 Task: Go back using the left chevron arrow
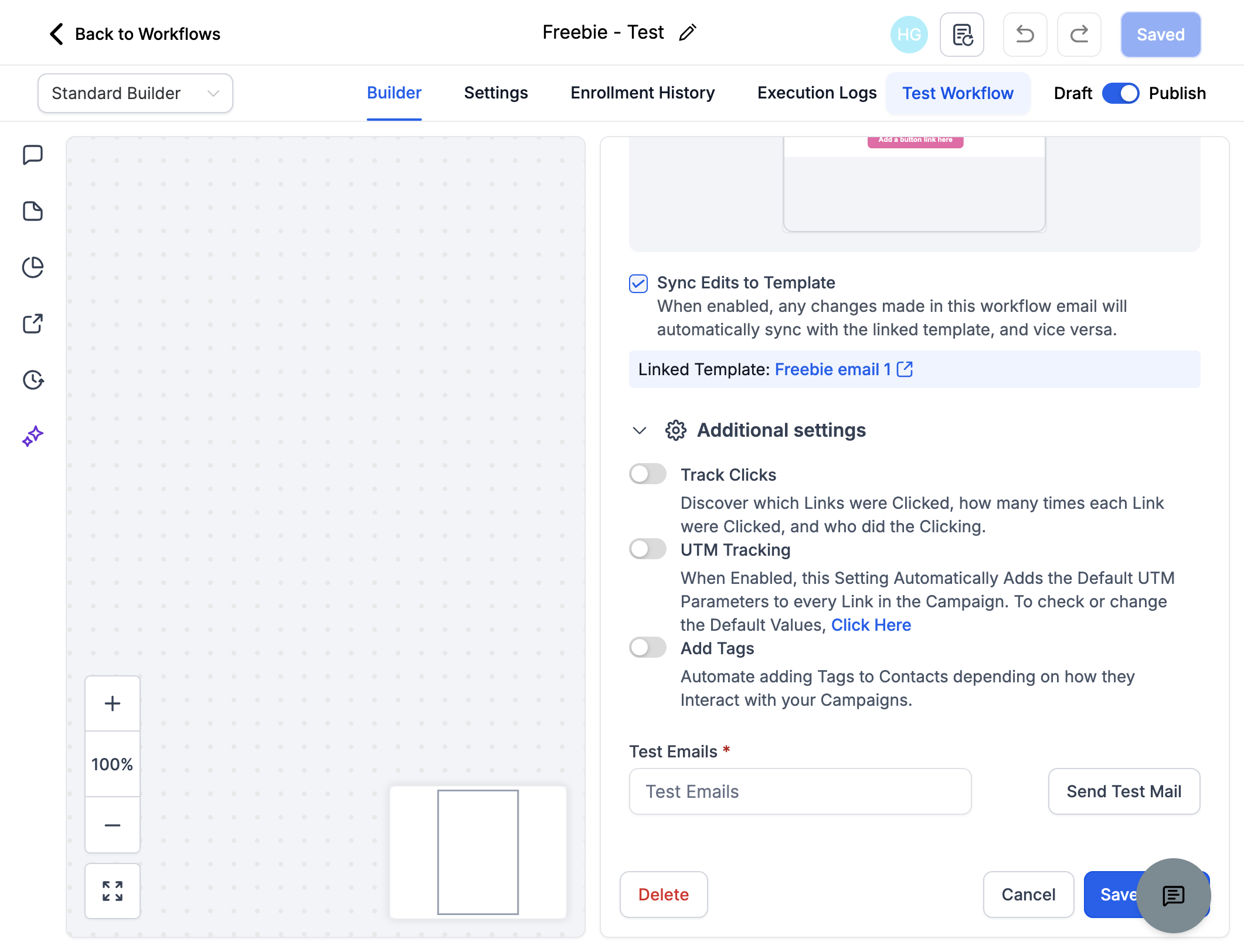pyautogui.click(x=56, y=34)
